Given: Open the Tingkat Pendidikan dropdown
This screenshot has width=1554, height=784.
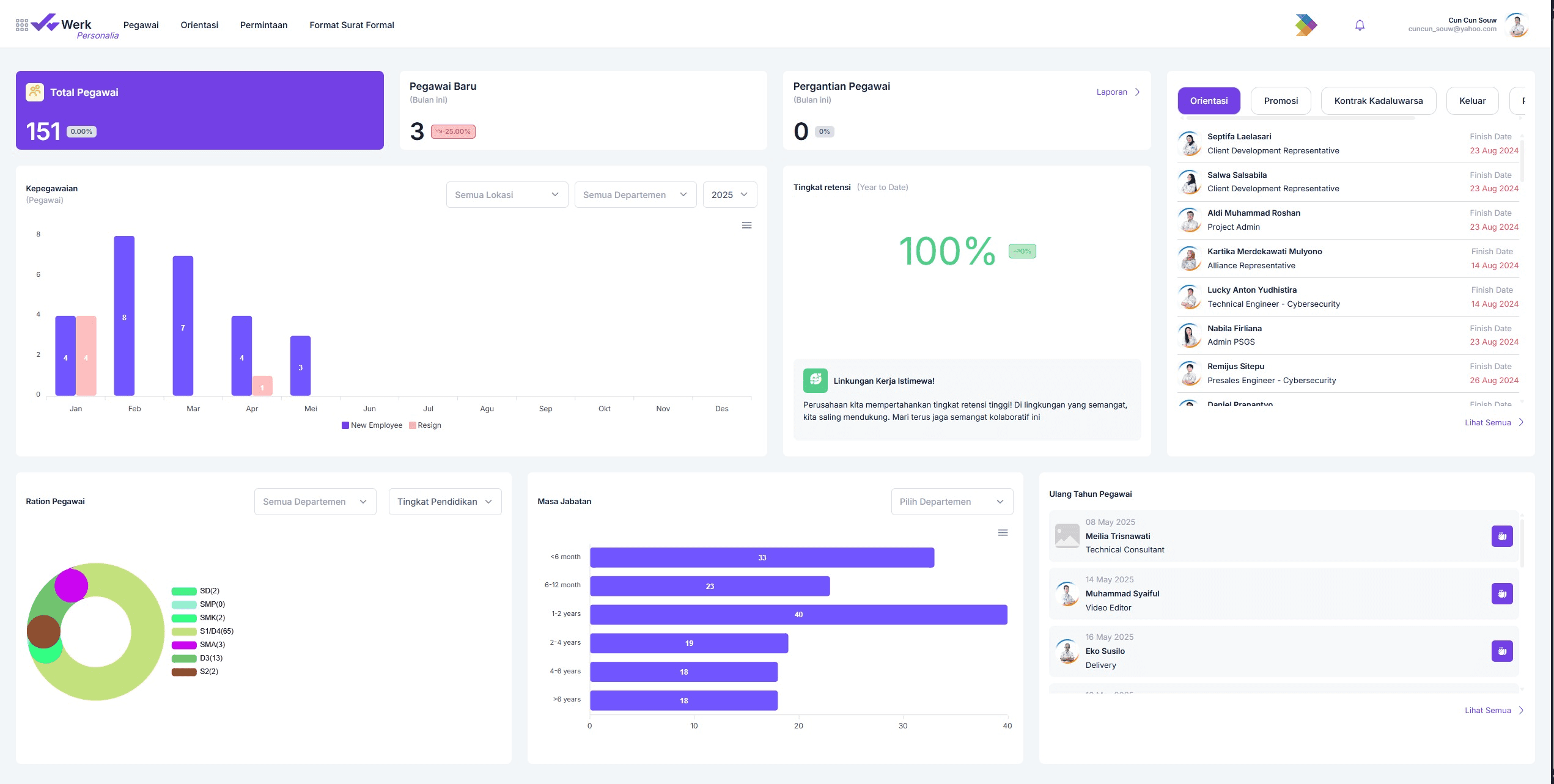Looking at the screenshot, I should [x=445, y=502].
